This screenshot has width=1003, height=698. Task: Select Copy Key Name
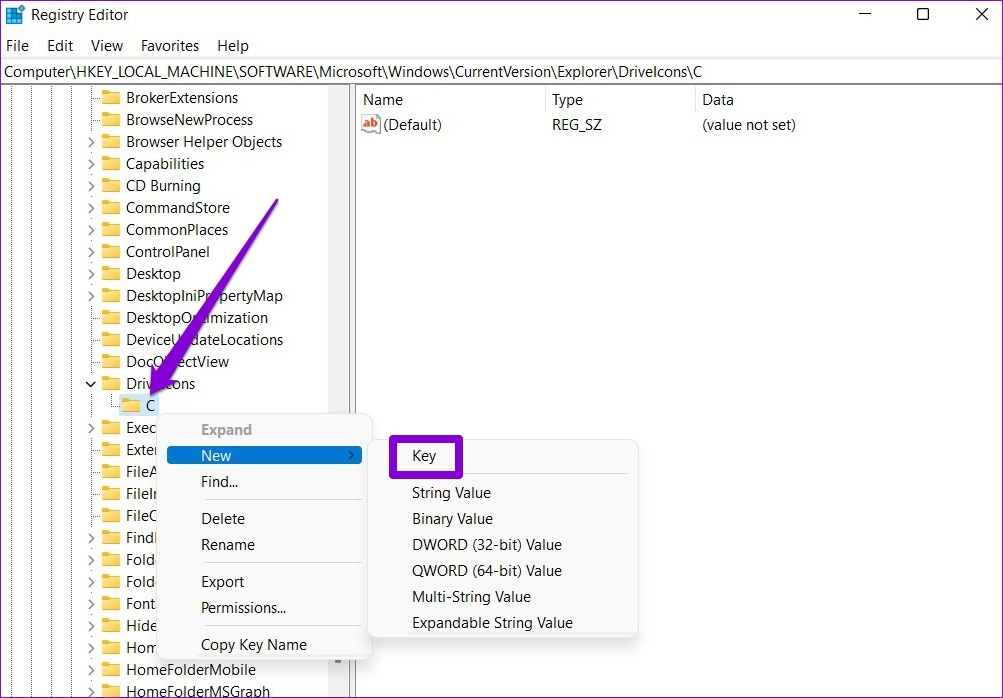(x=254, y=645)
